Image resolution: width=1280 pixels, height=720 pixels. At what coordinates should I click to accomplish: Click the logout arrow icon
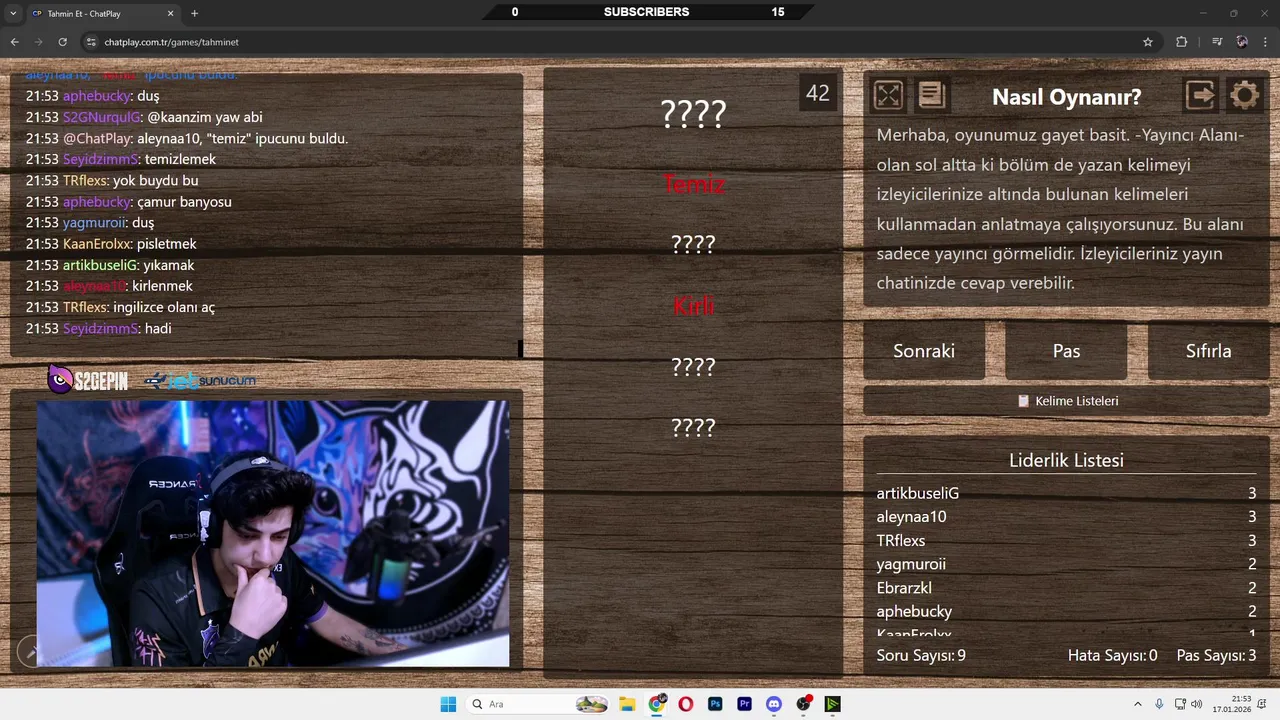1200,95
